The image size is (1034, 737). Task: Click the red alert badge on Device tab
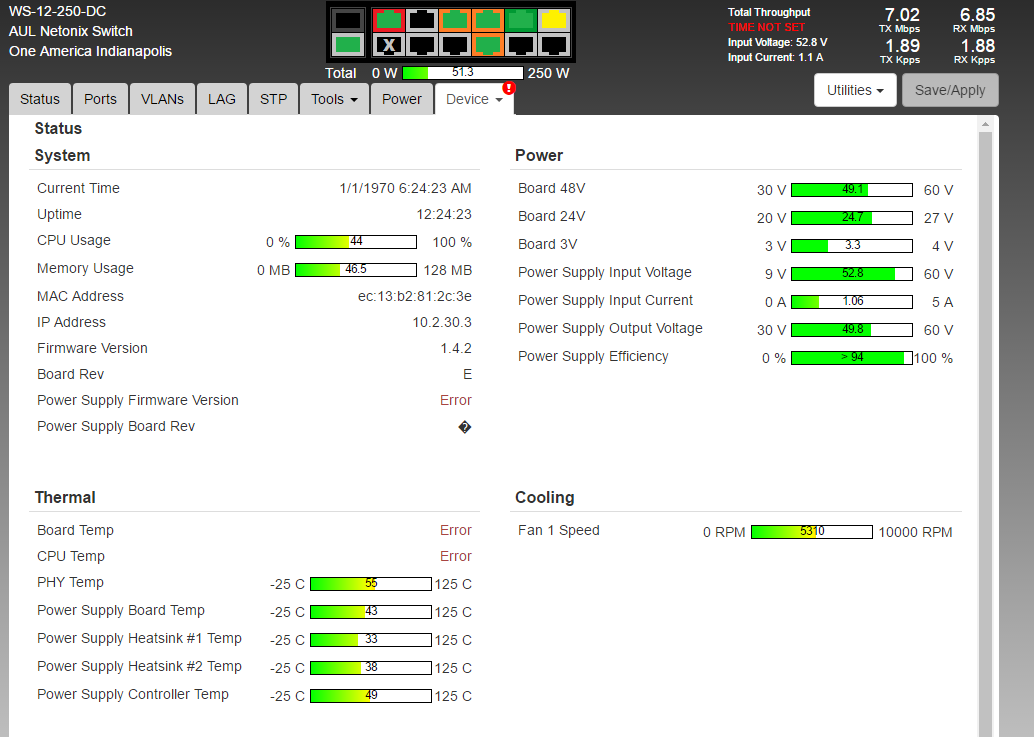pos(508,88)
